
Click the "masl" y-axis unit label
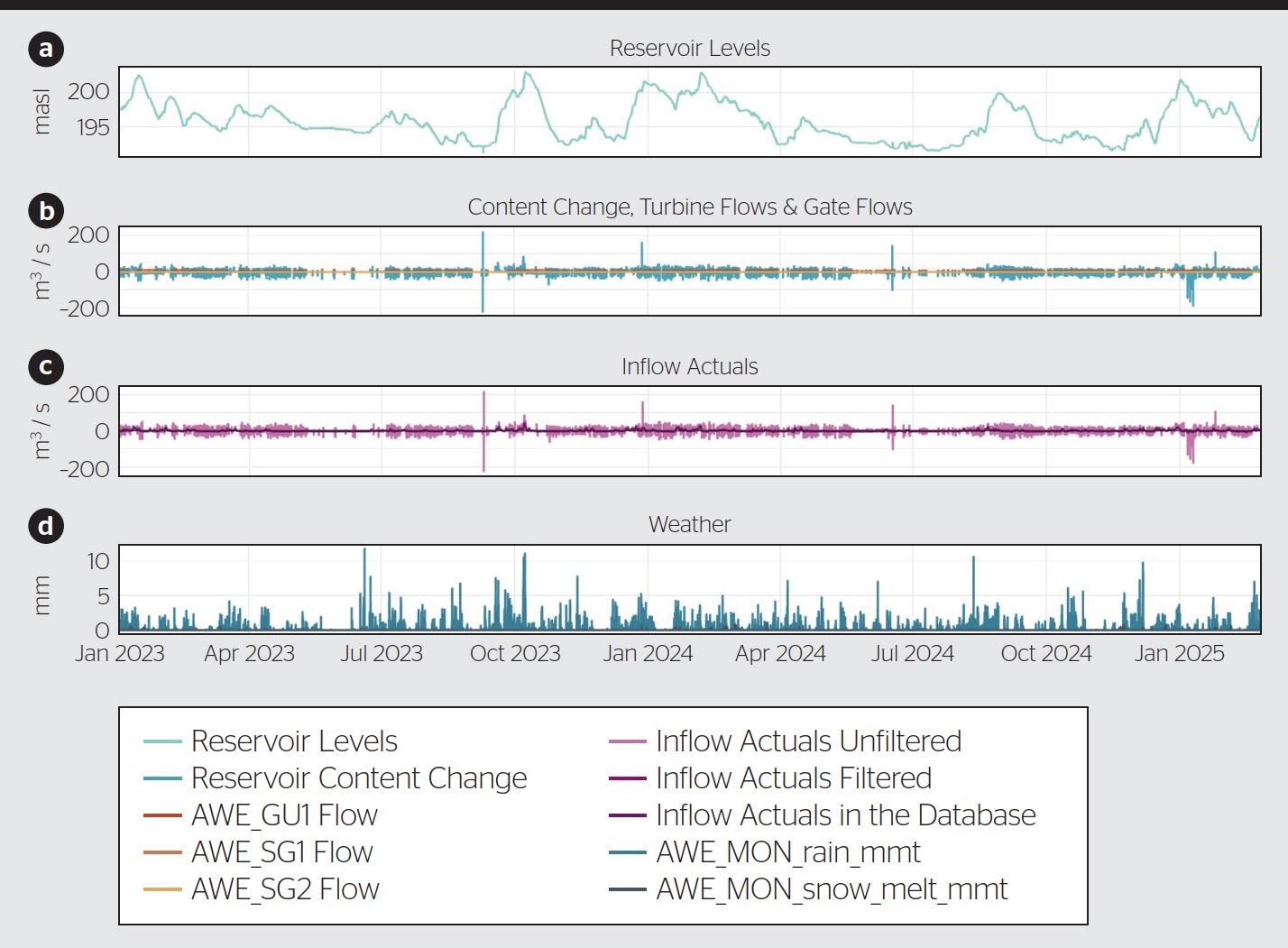pyautogui.click(x=41, y=112)
